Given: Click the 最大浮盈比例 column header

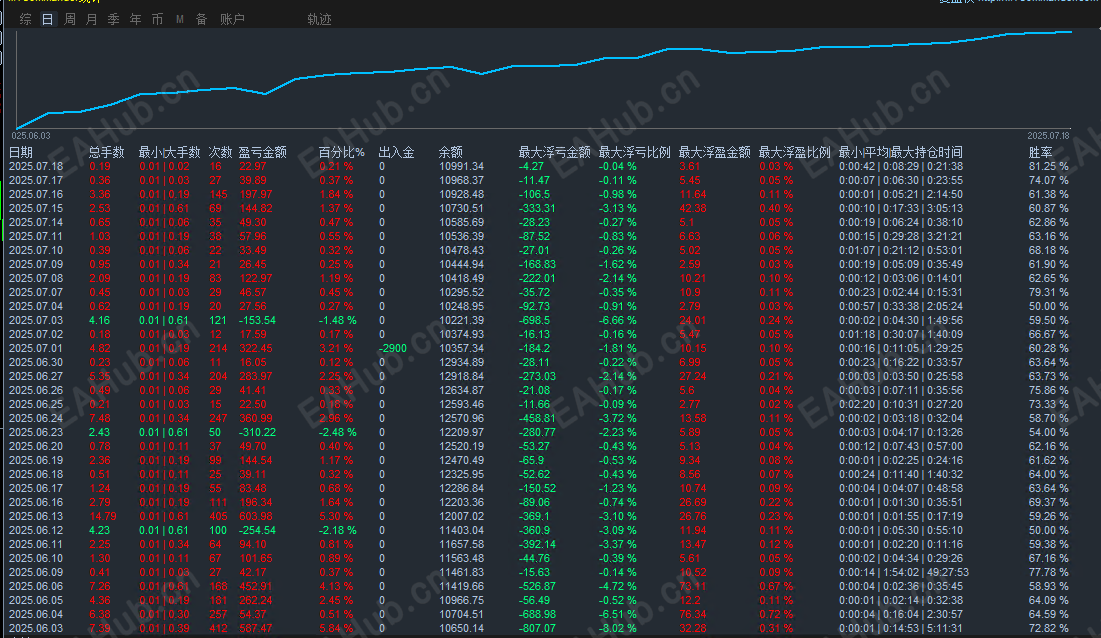Looking at the screenshot, I should click(x=794, y=152).
